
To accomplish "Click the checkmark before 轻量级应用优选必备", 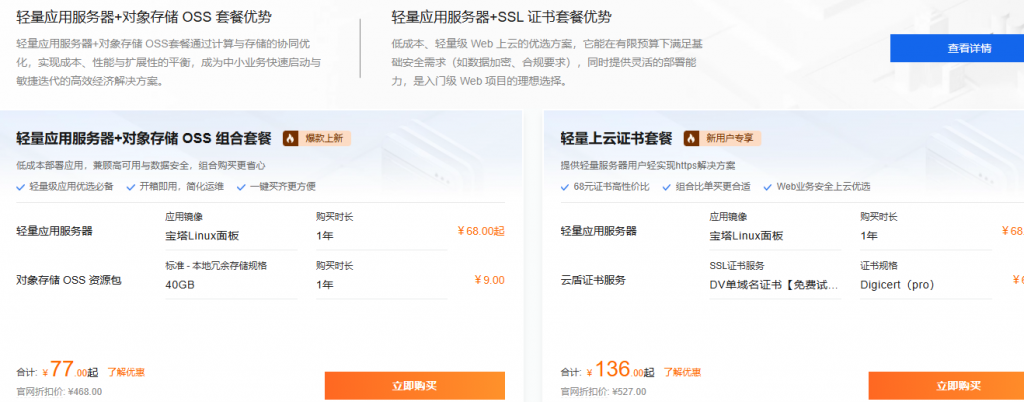I will coord(21,187).
